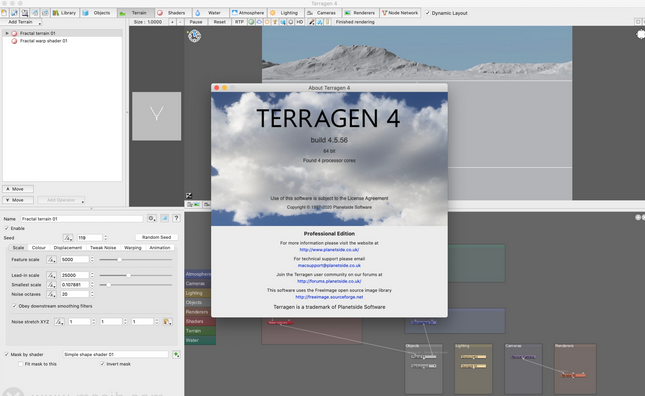
Task: Switch to the Displacement tab
Action: [x=68, y=248]
